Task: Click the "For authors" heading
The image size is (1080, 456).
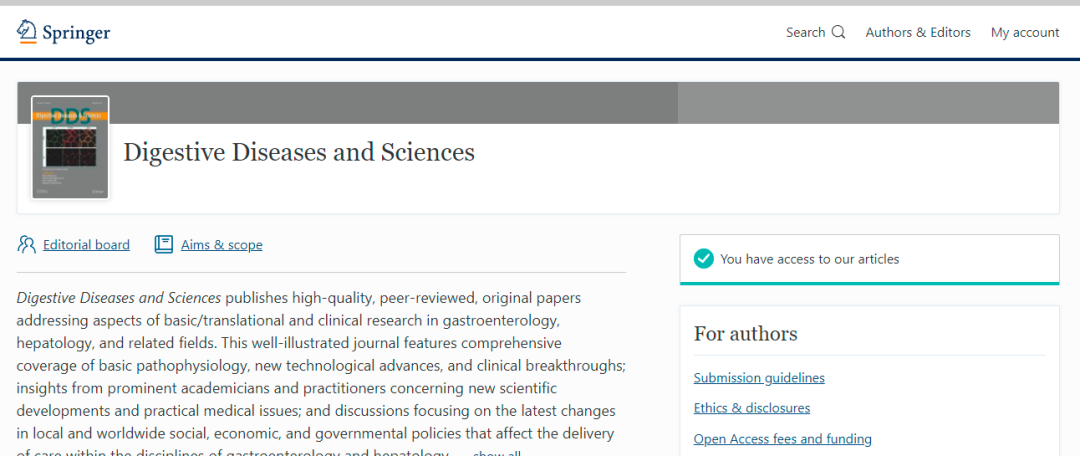Action: pos(746,334)
